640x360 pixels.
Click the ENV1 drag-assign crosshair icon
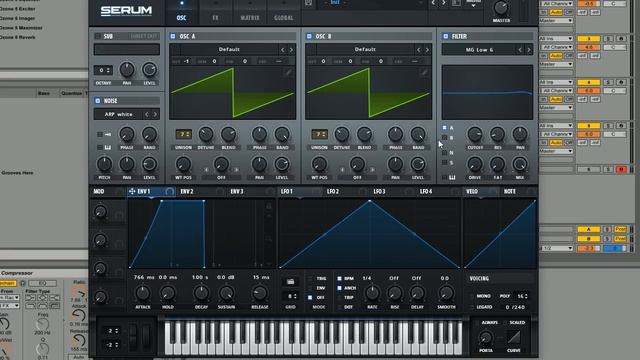coord(132,191)
